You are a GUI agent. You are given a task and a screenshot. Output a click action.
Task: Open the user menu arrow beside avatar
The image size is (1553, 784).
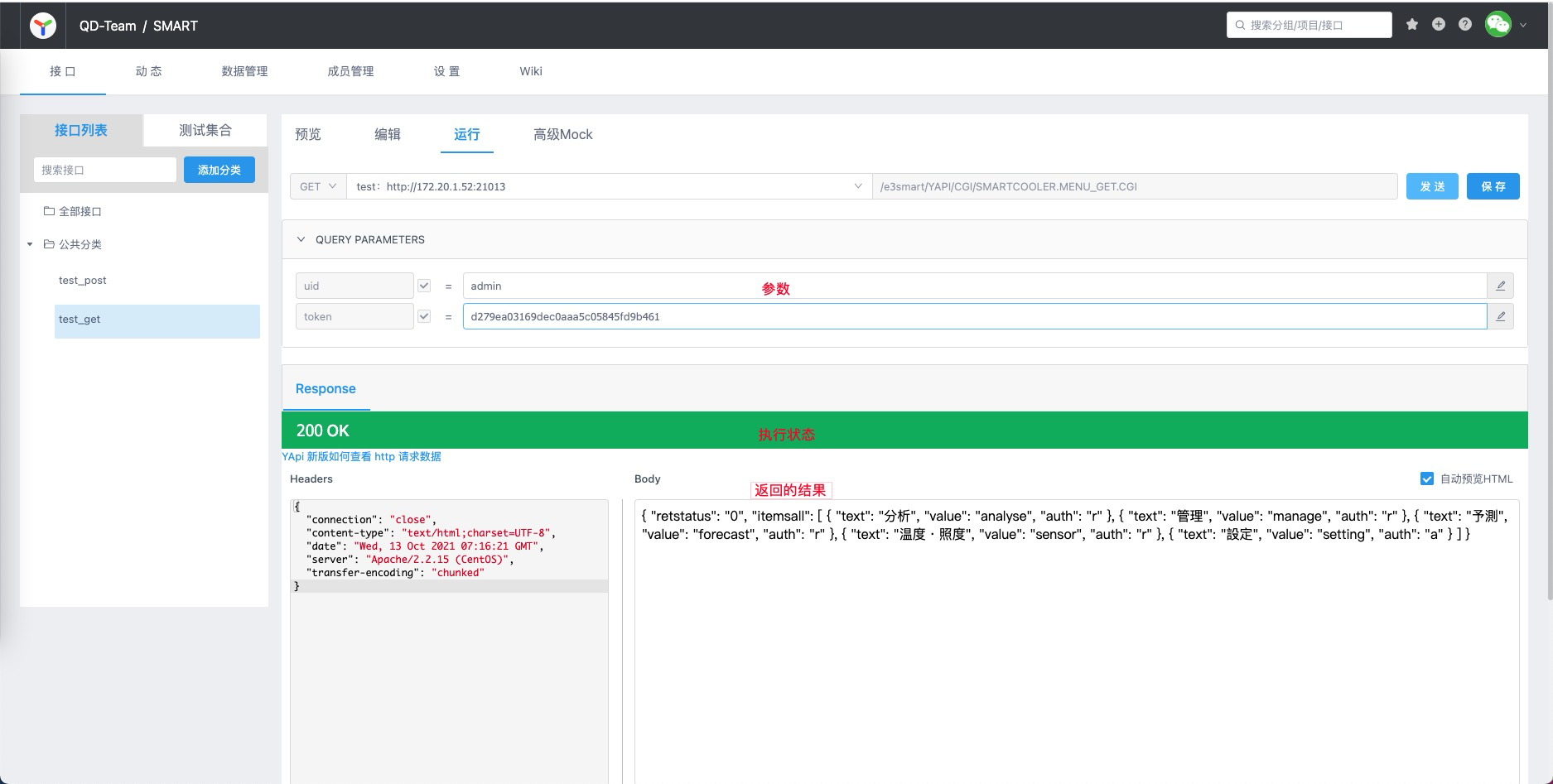1523,25
